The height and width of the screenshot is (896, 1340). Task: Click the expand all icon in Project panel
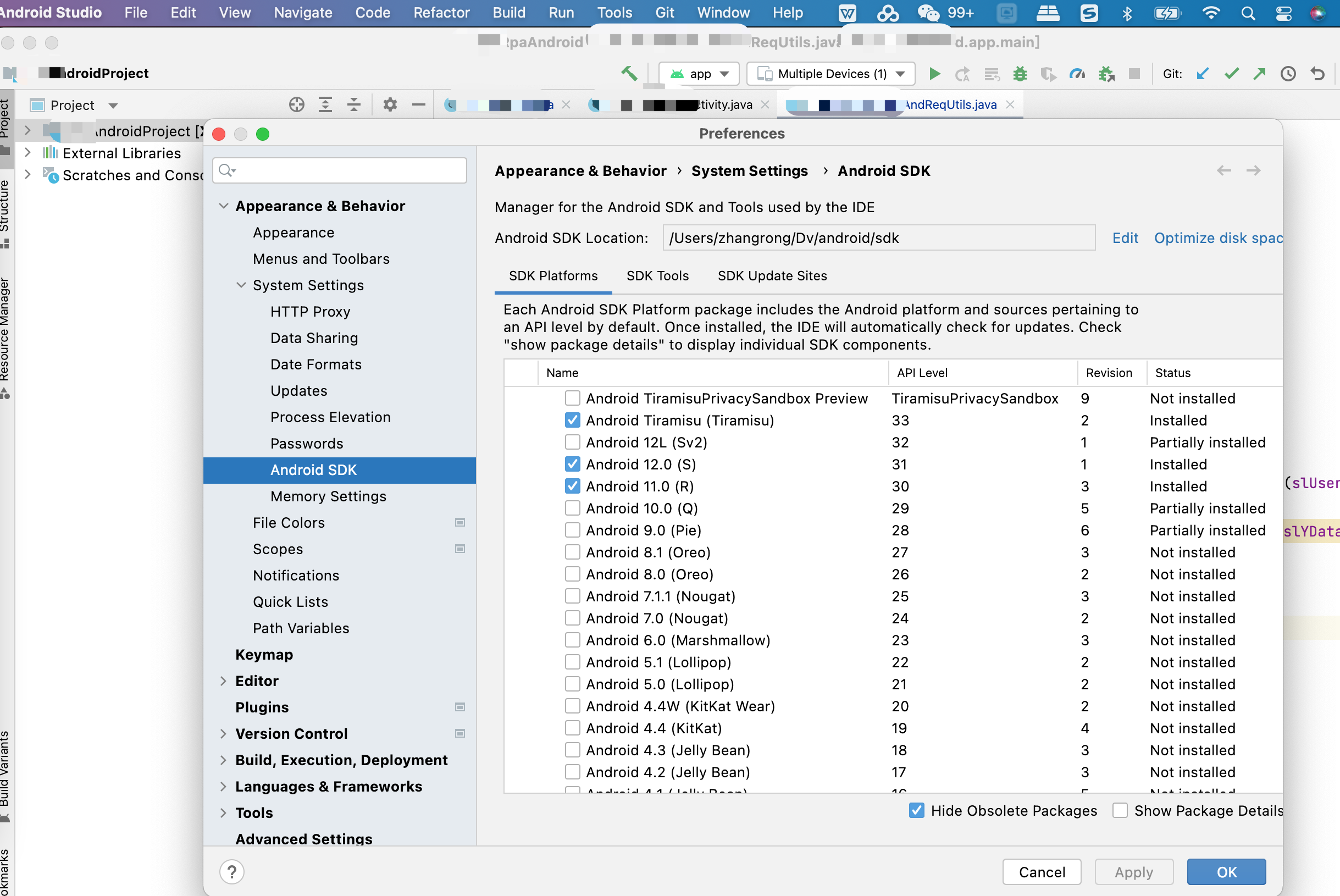click(x=325, y=104)
